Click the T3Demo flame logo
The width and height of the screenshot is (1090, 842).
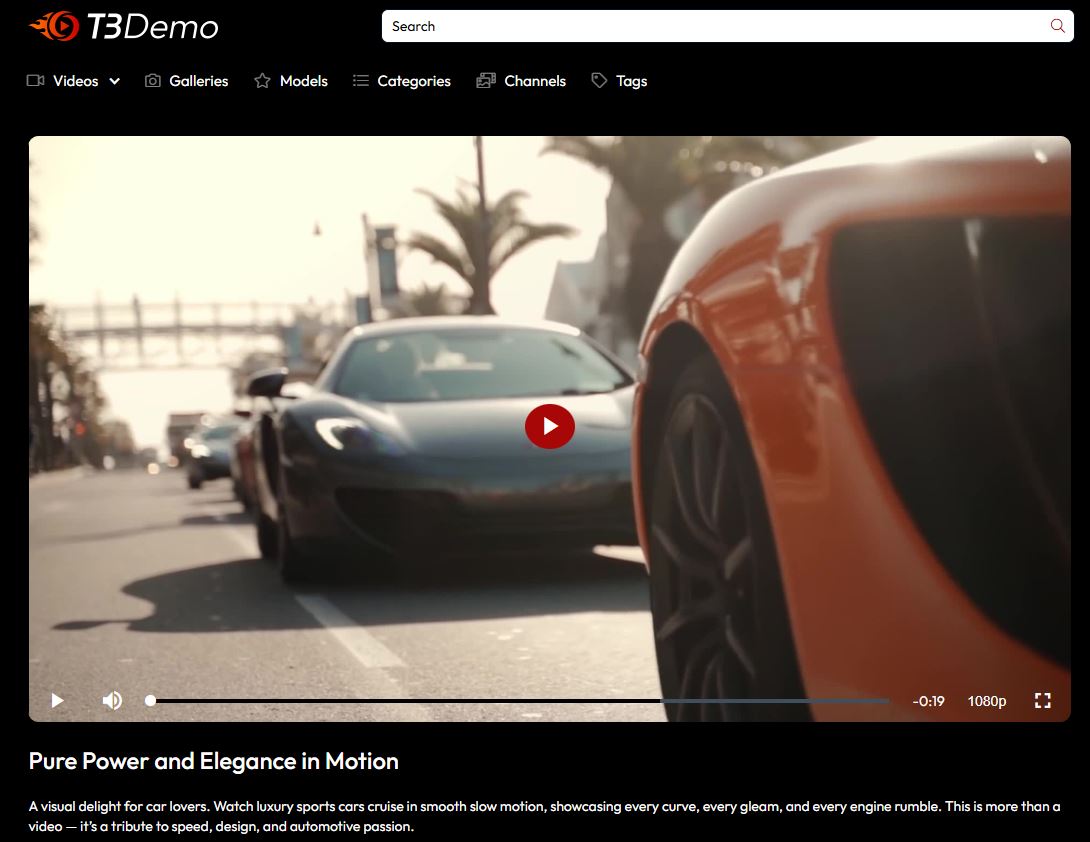[54, 26]
